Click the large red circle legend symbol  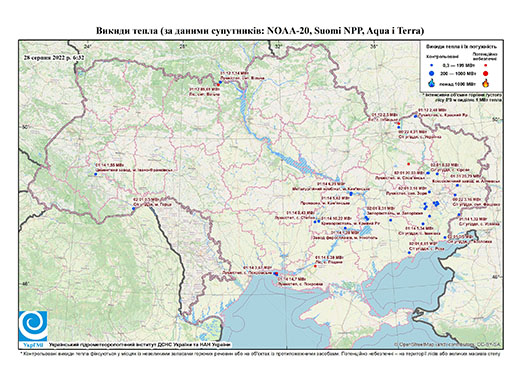point(485,73)
